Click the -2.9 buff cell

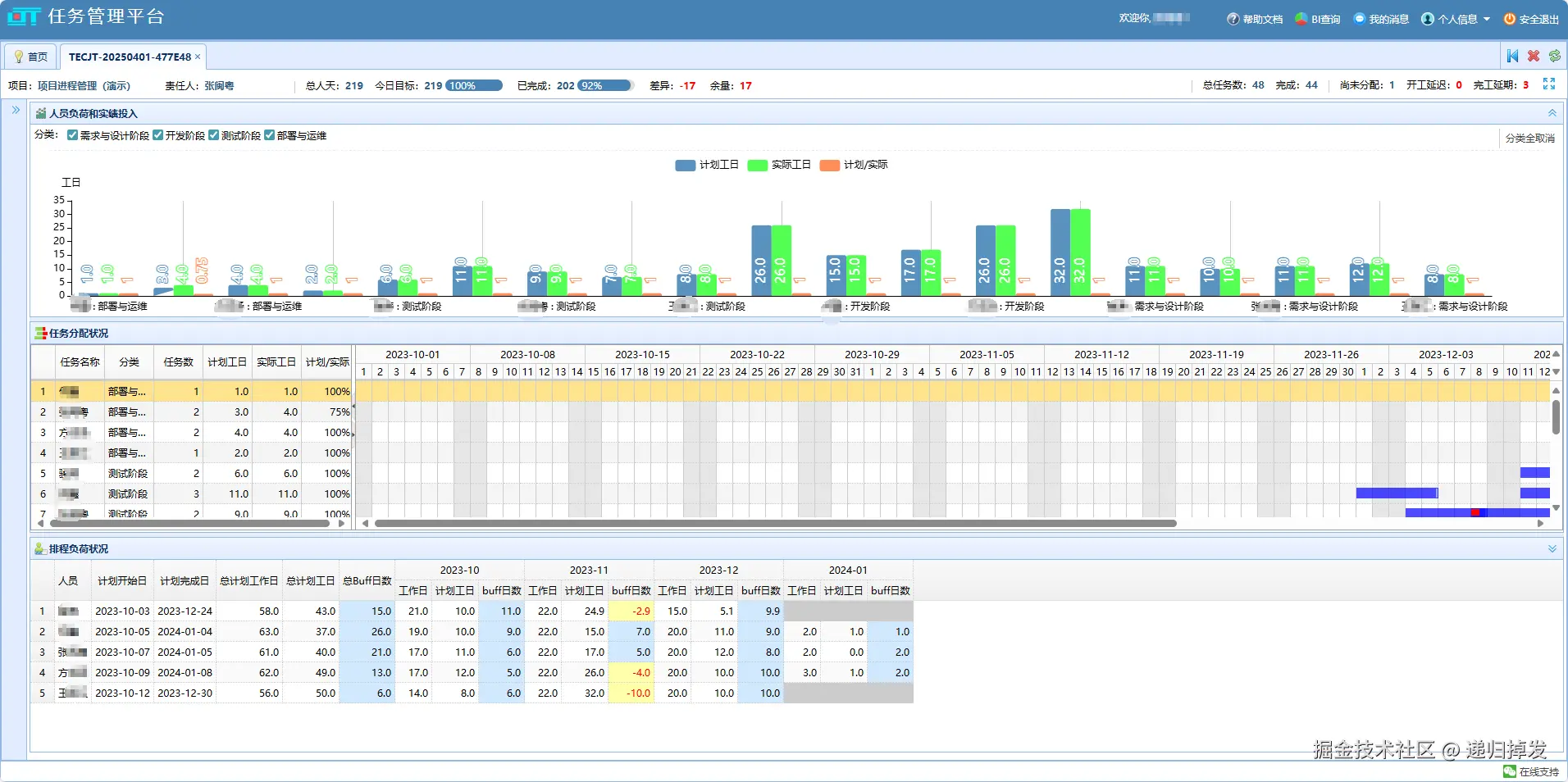(x=631, y=611)
